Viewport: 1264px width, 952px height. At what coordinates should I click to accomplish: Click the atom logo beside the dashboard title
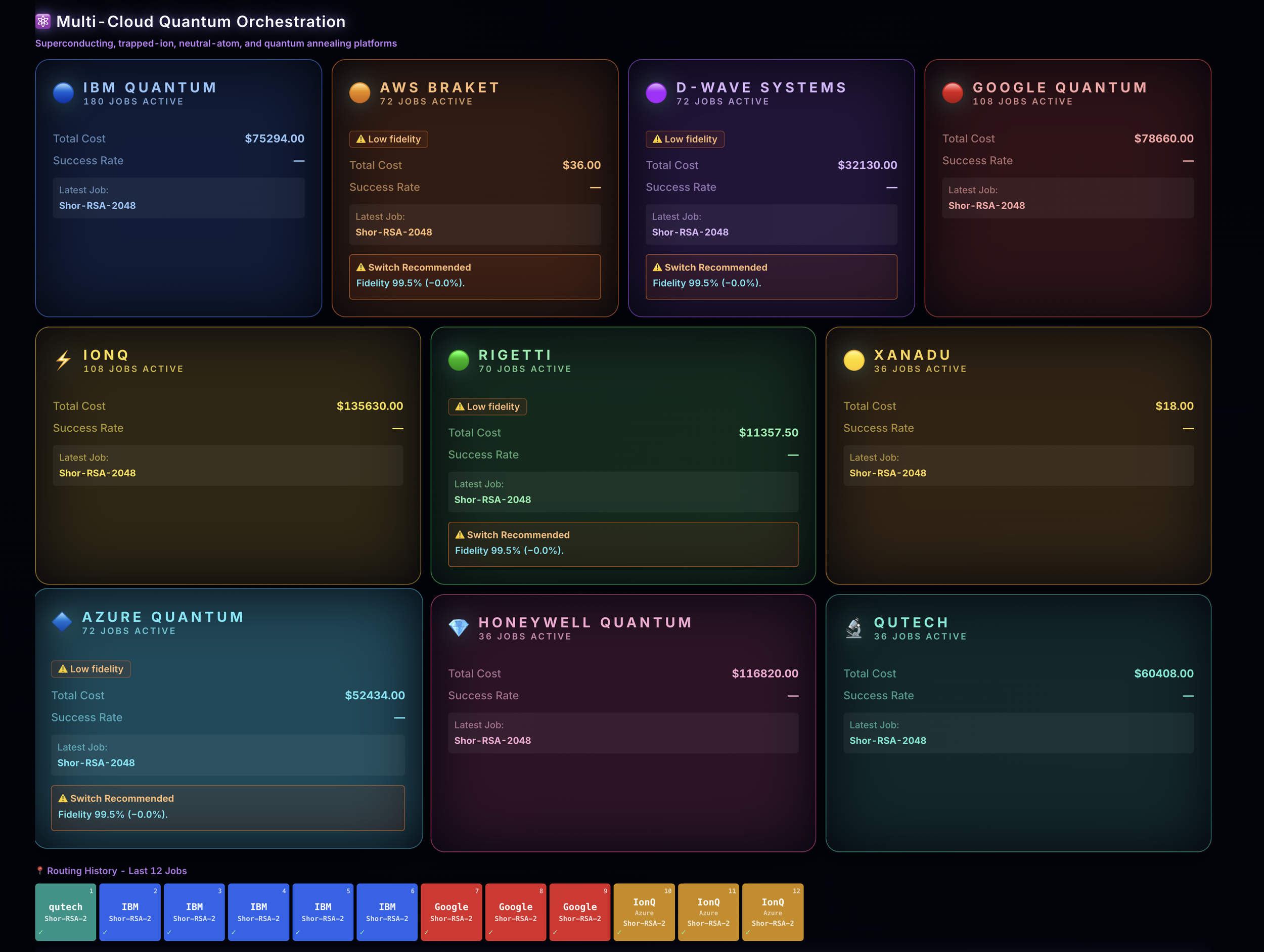[43, 22]
